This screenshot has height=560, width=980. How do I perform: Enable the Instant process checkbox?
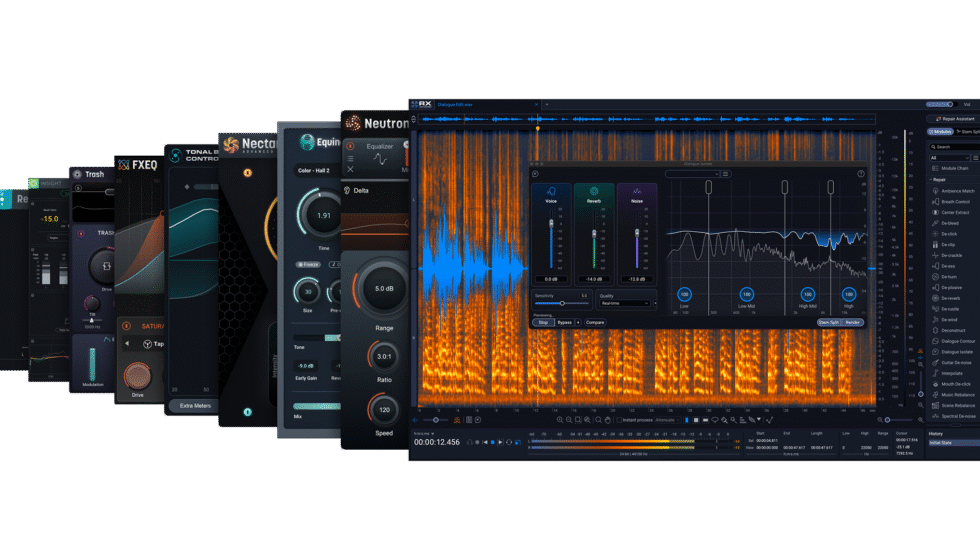[x=619, y=420]
